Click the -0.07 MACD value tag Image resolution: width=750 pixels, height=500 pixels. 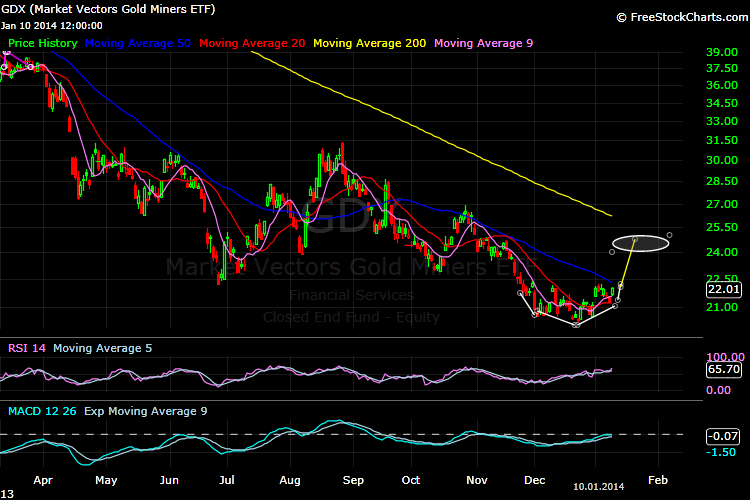click(723, 435)
